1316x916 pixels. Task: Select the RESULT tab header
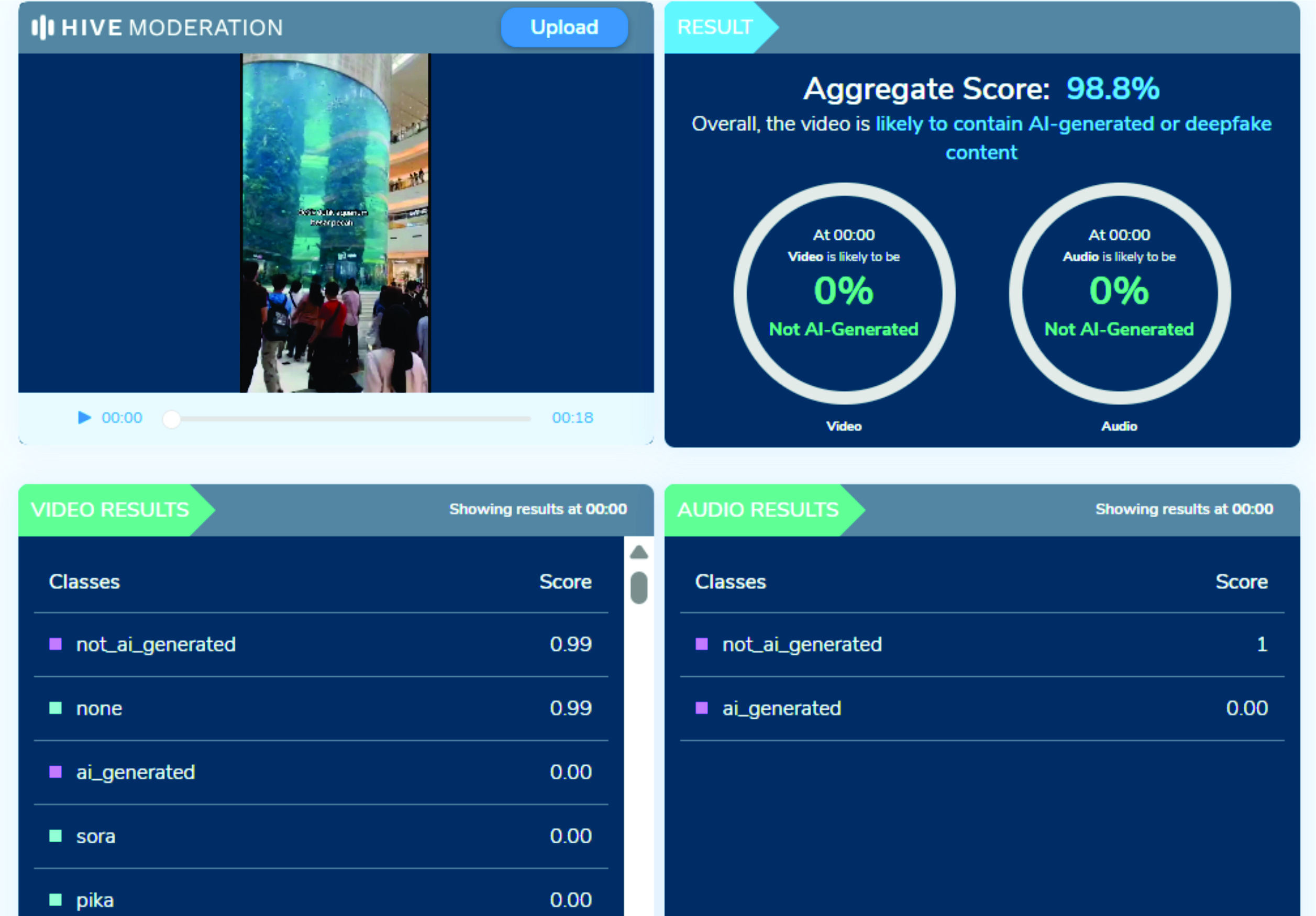click(715, 27)
